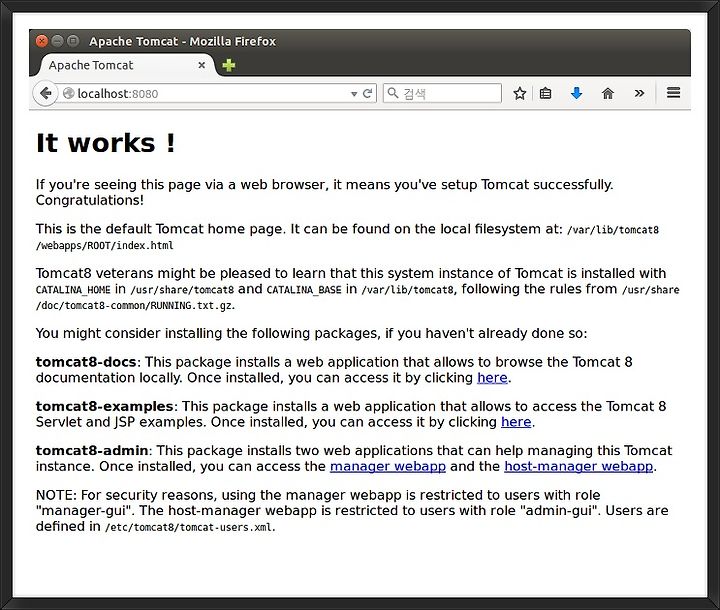Maximize the Firefox window
The image size is (720, 610).
point(73,41)
